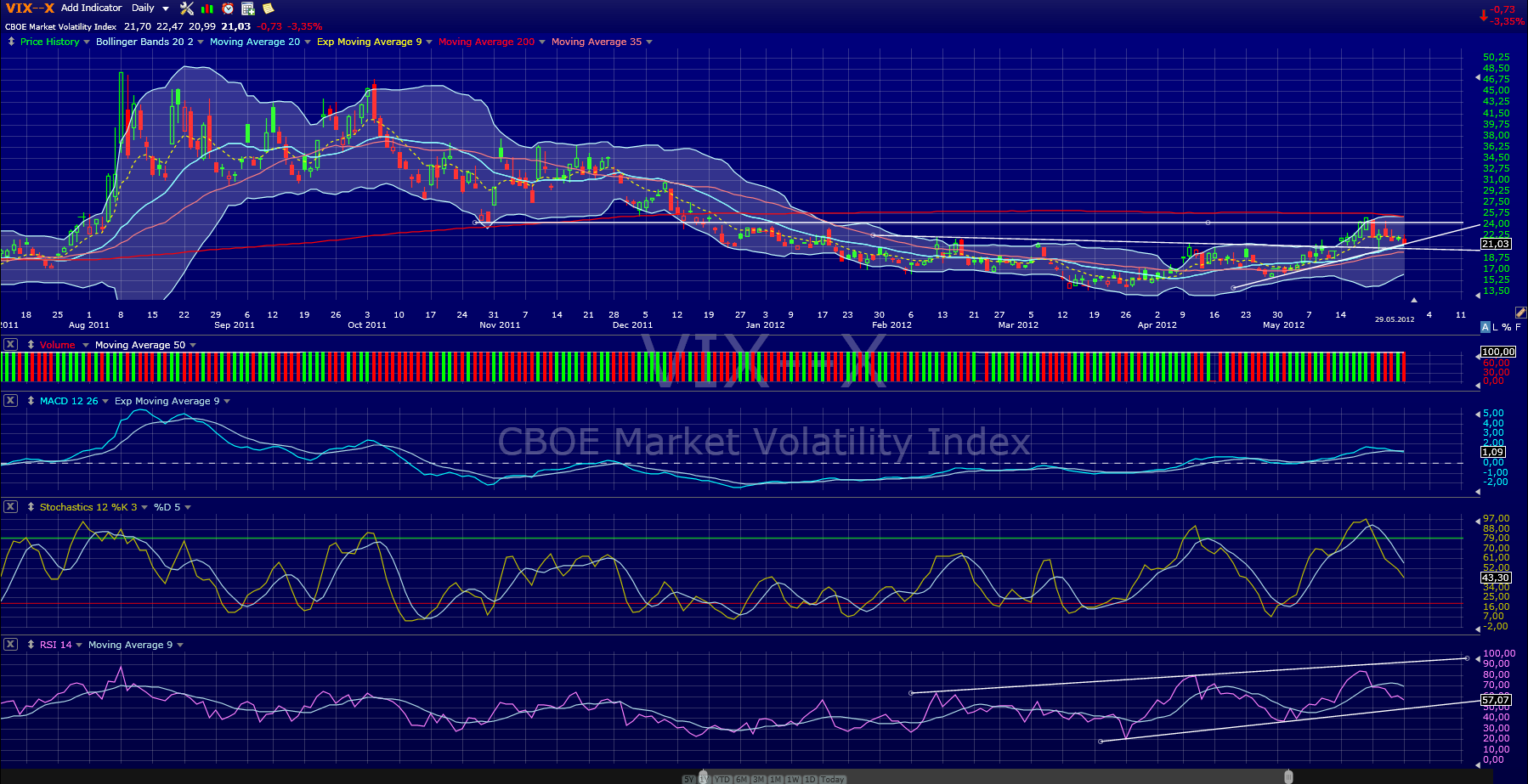
Task: Jump to Today on timeline
Action: click(x=833, y=779)
